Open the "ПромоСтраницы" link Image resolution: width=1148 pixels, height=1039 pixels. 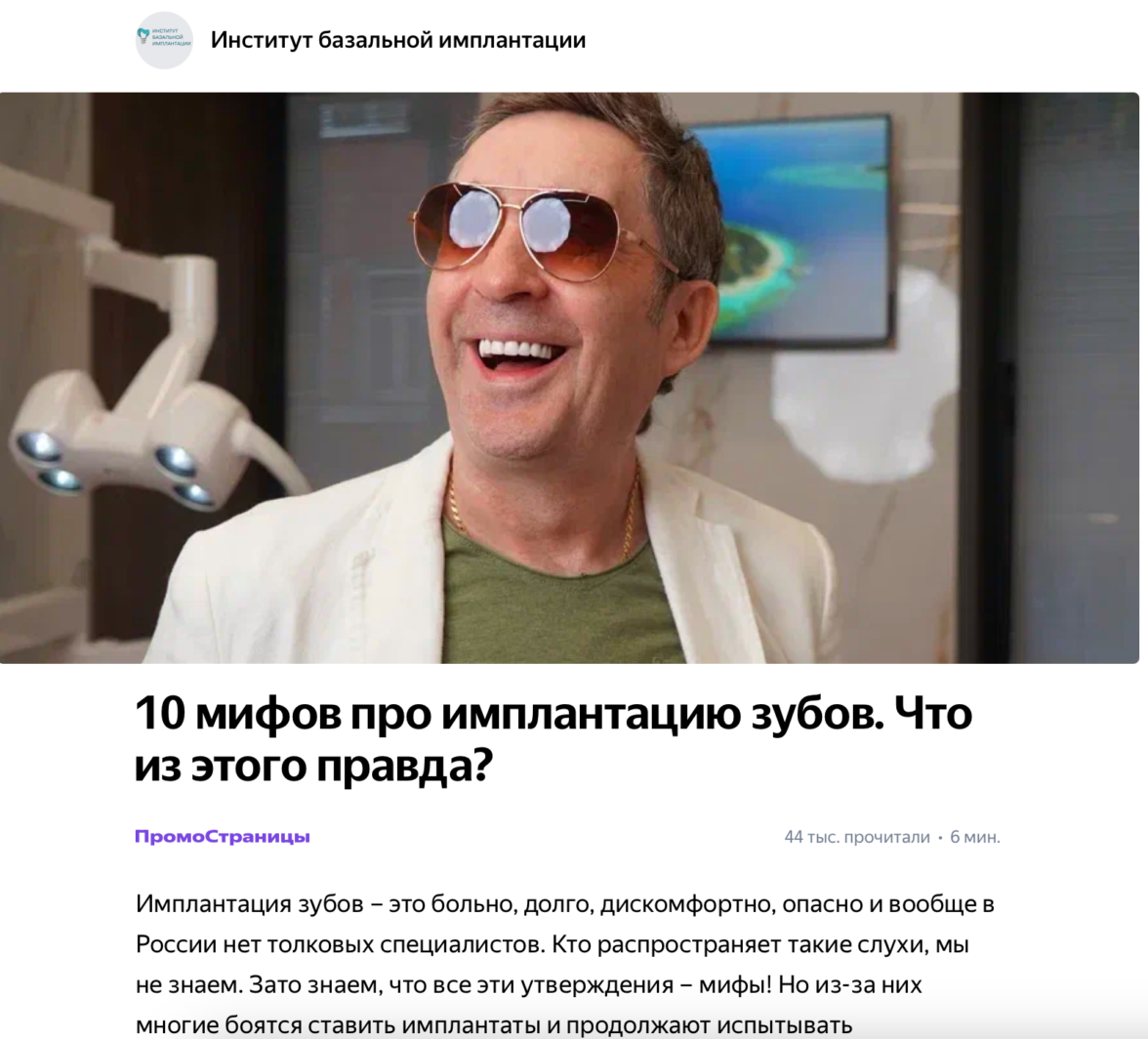click(x=223, y=836)
